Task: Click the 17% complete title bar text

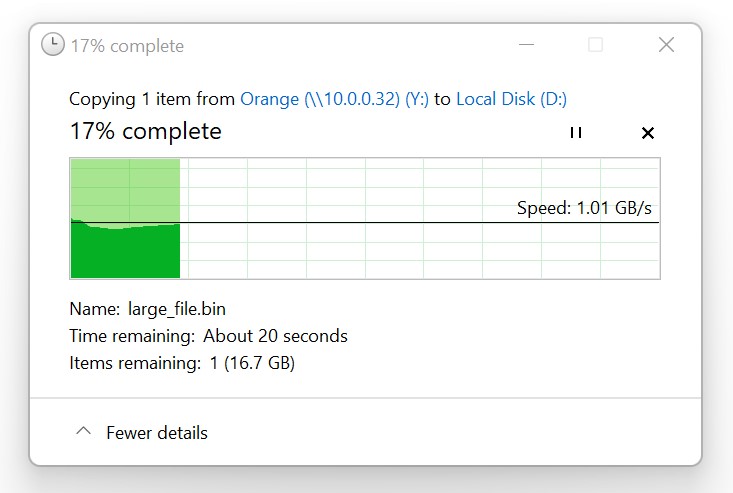Action: tap(127, 46)
